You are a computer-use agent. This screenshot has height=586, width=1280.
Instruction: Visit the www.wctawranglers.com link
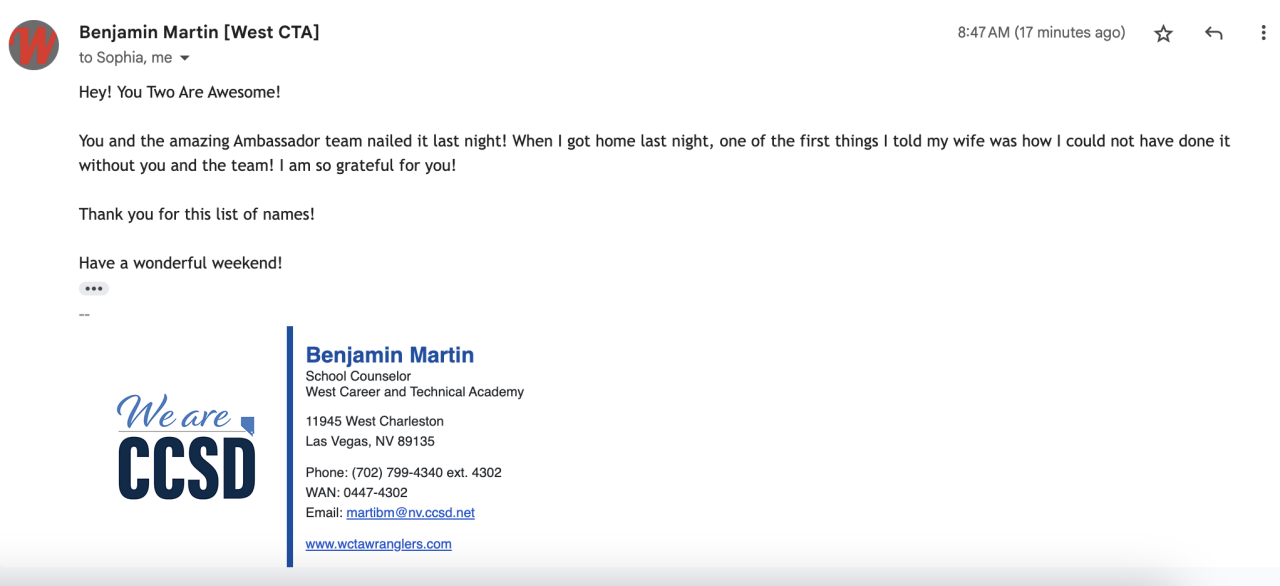pos(378,544)
